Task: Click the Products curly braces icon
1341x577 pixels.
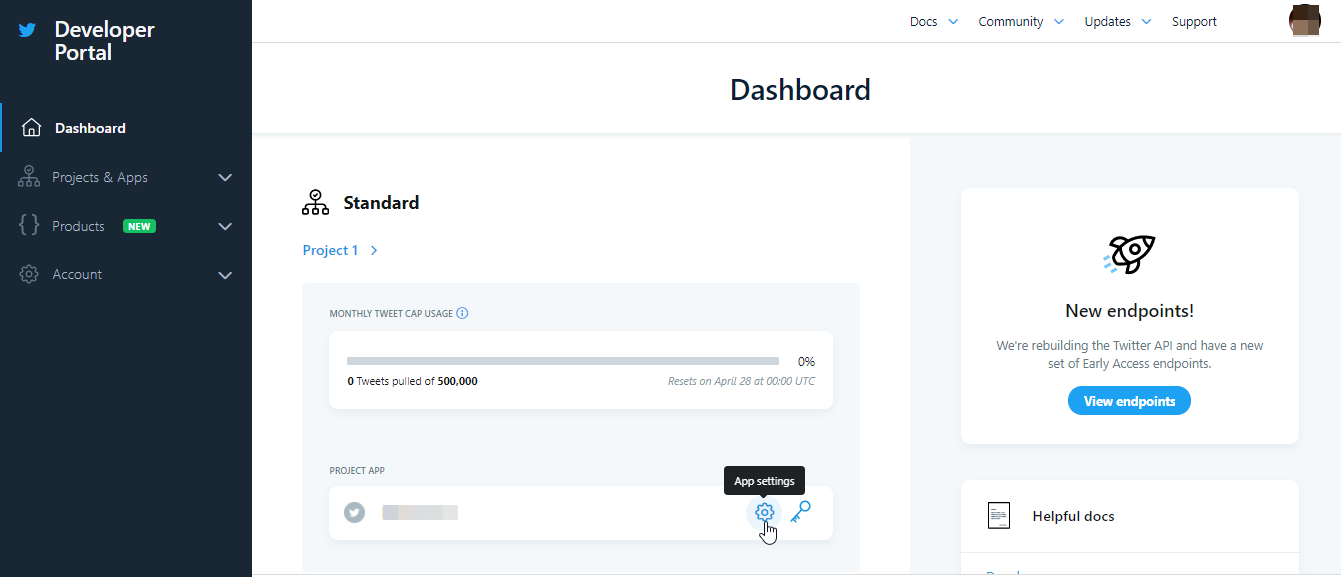Action: tap(29, 226)
